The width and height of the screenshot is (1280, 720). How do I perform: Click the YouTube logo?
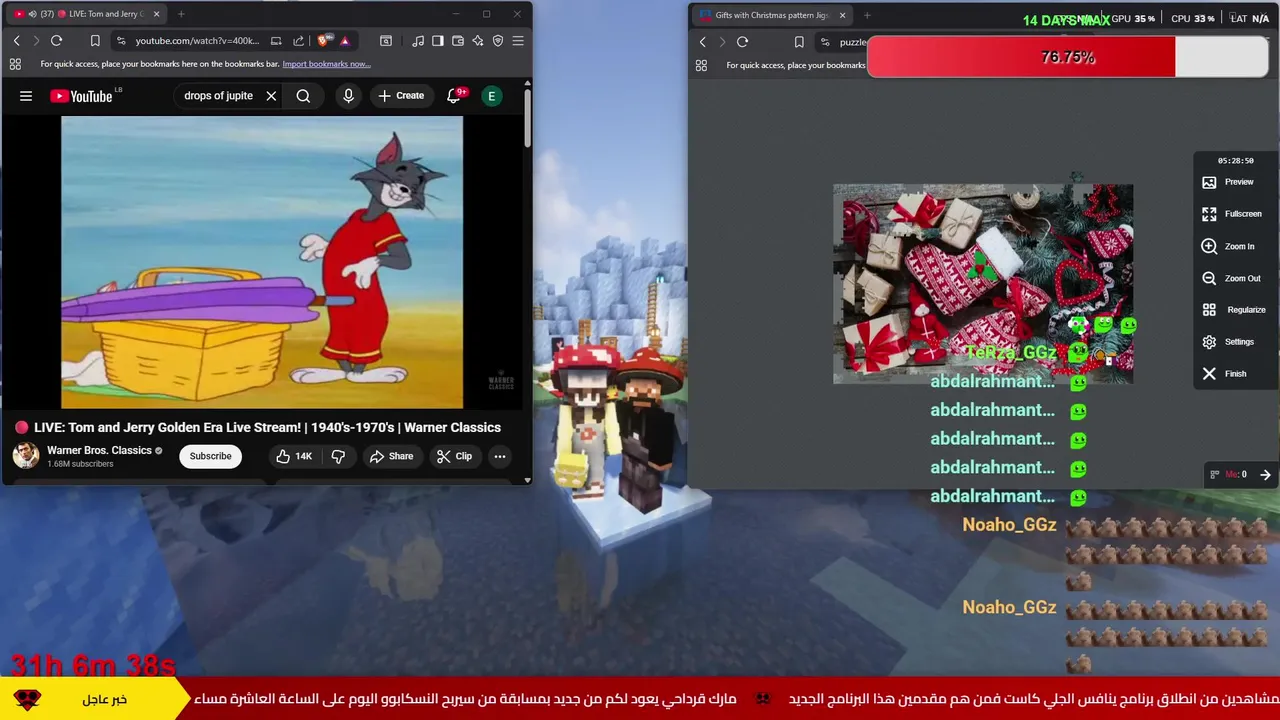click(81, 96)
